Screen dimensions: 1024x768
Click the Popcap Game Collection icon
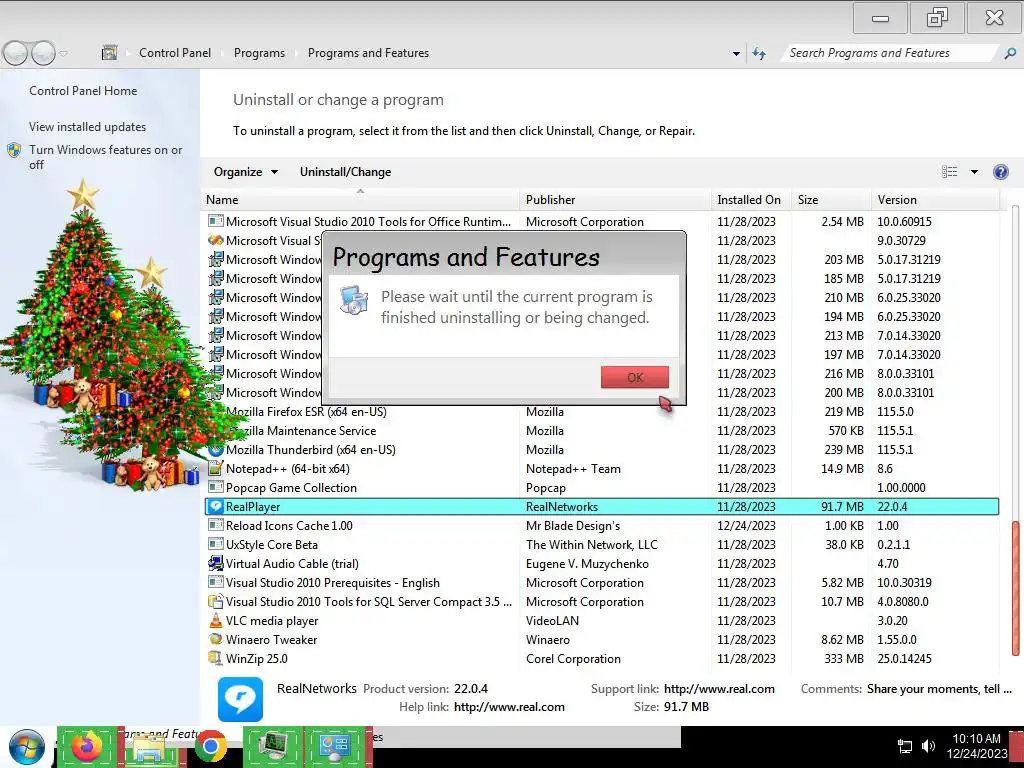(x=216, y=487)
